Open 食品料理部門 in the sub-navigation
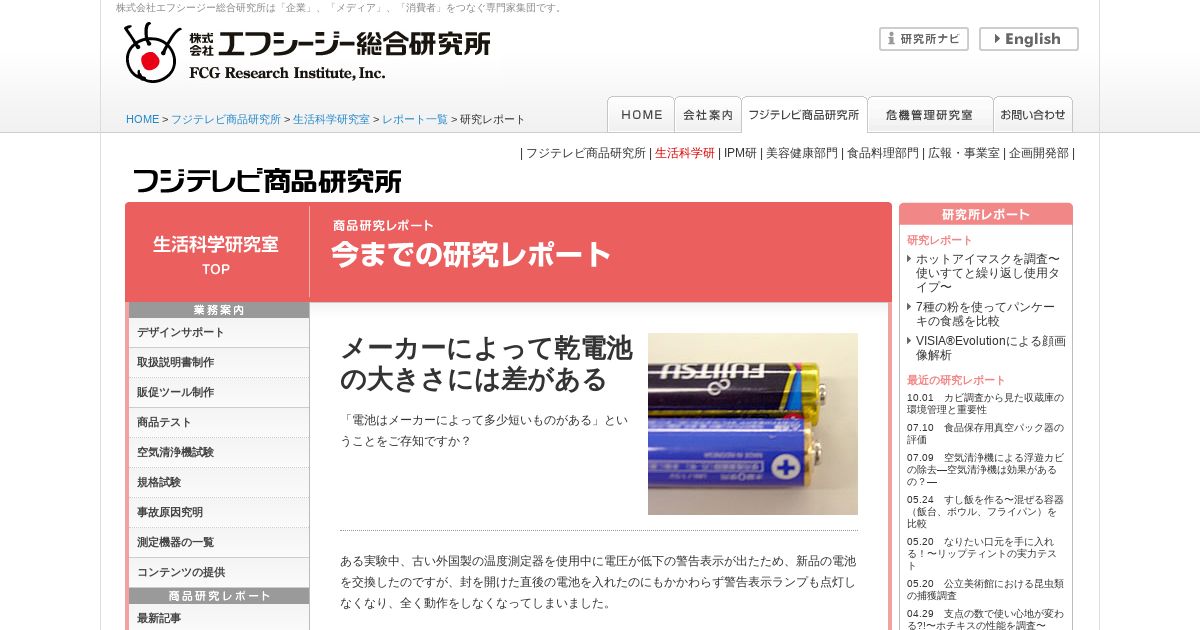This screenshot has height=630, width=1200. click(883, 153)
